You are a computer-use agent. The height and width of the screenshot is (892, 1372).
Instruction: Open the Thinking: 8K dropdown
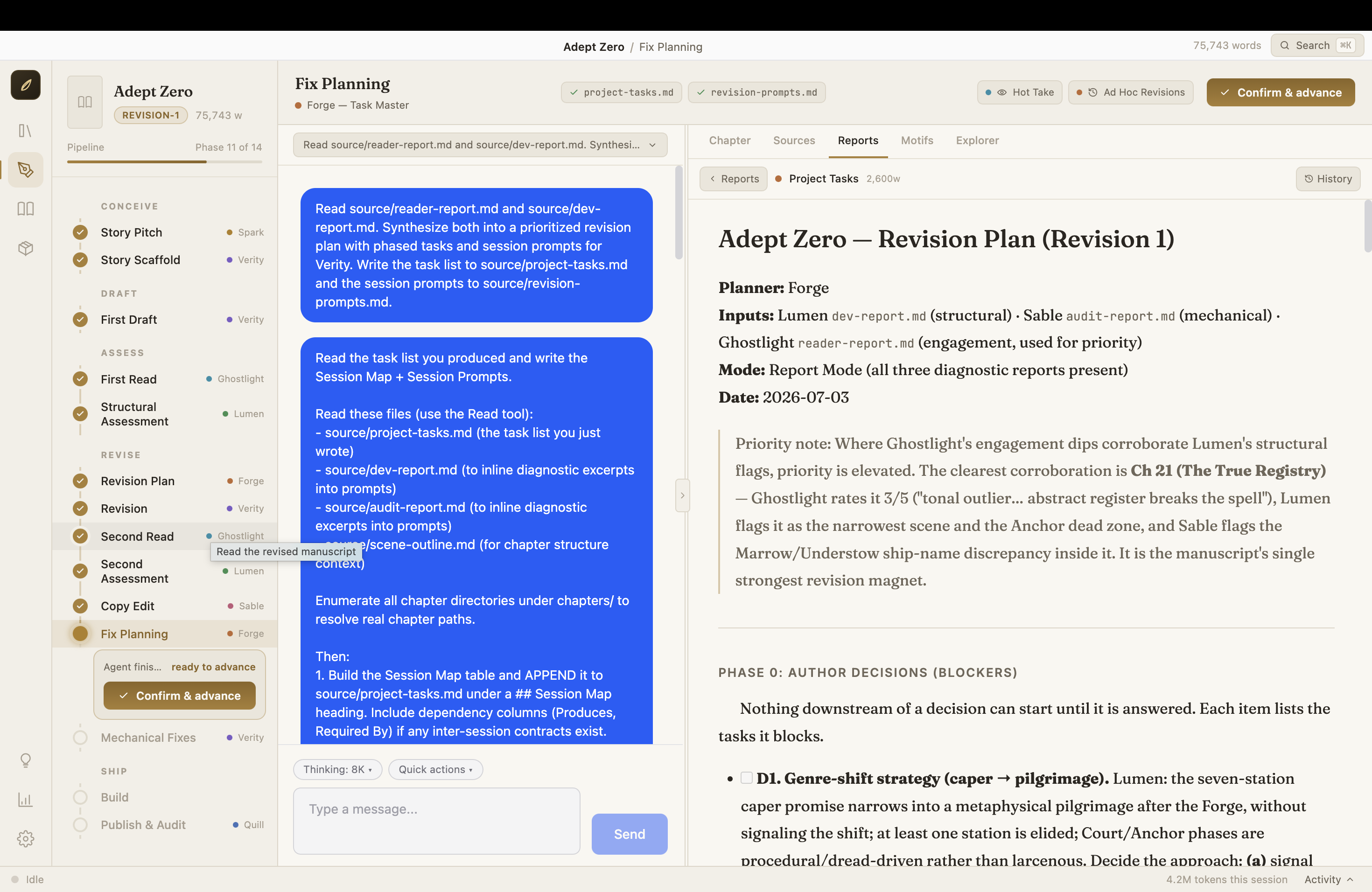[x=338, y=769]
